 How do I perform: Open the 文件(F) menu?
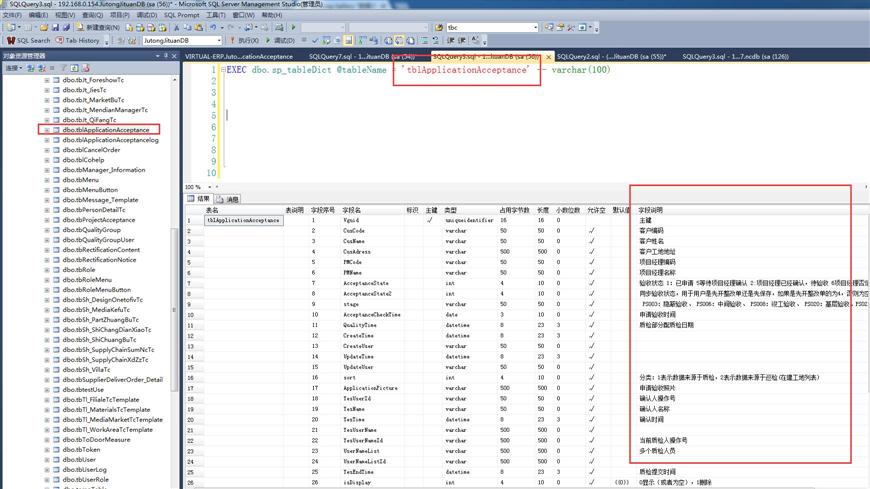tap(12, 15)
